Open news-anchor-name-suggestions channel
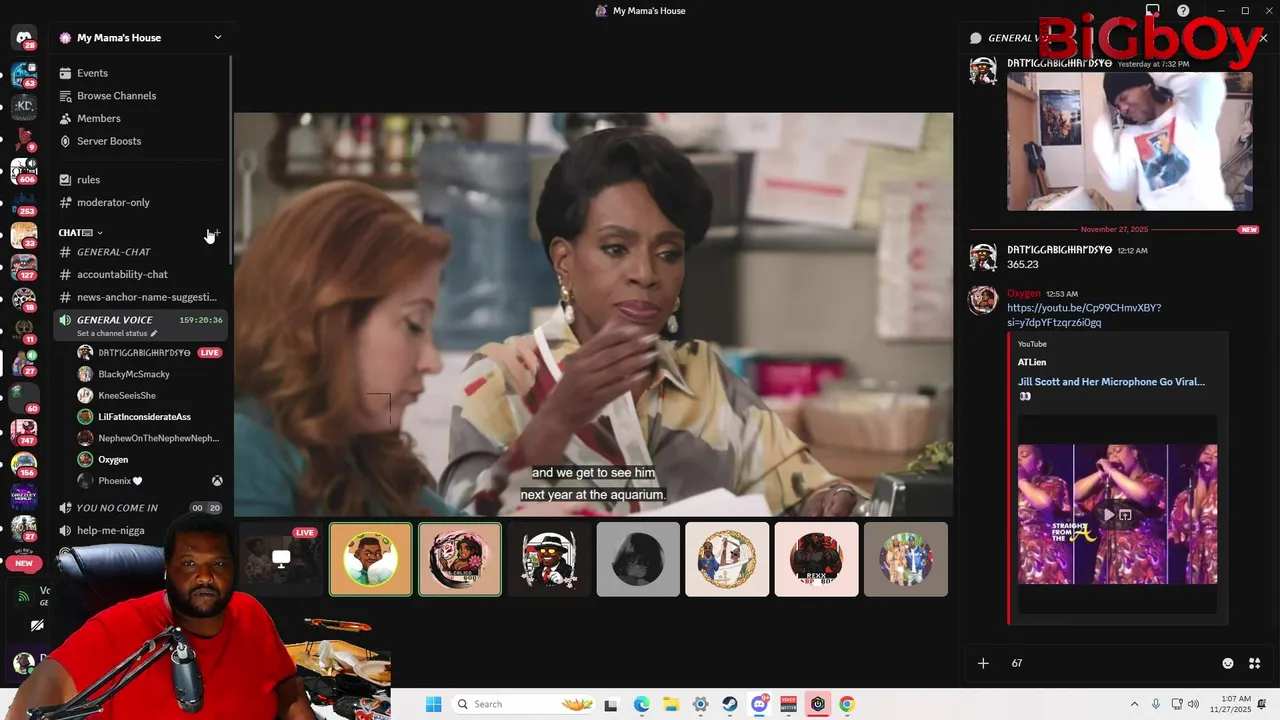This screenshot has width=1280, height=720. 146,297
